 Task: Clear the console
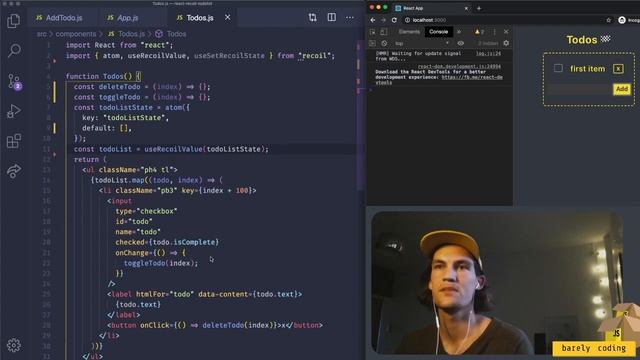coord(384,43)
